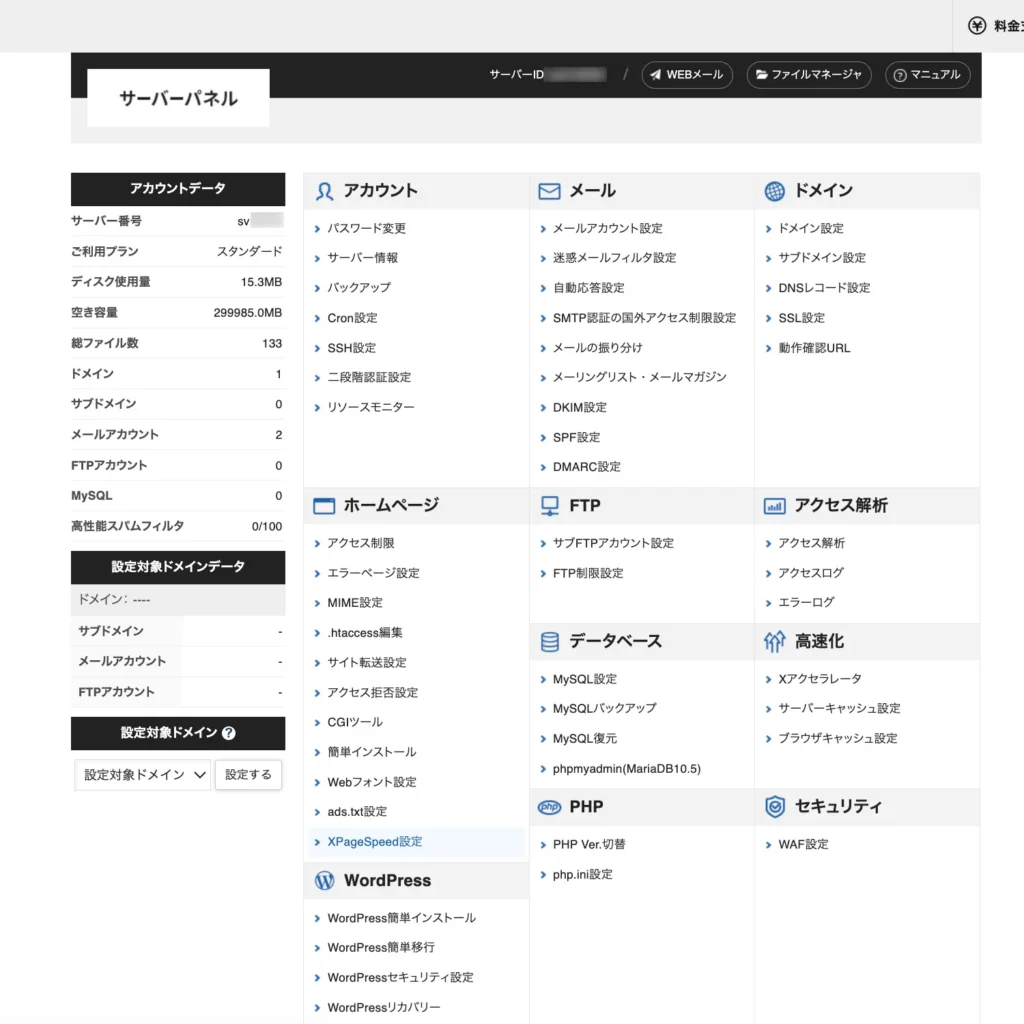The height and width of the screenshot is (1024, 1024).
Task: Click the mail envelope icon in header
Action: pyautogui.click(x=549, y=191)
